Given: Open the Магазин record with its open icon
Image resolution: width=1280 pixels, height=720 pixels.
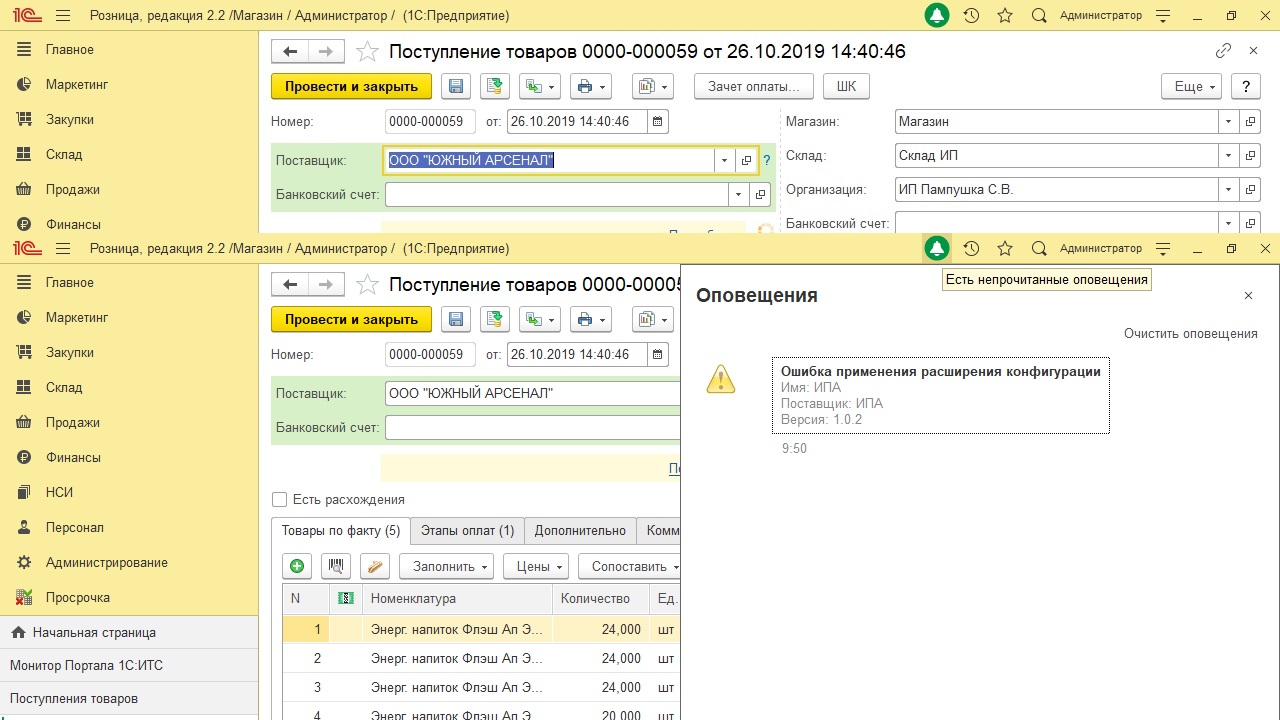Looking at the screenshot, I should (x=1250, y=121).
